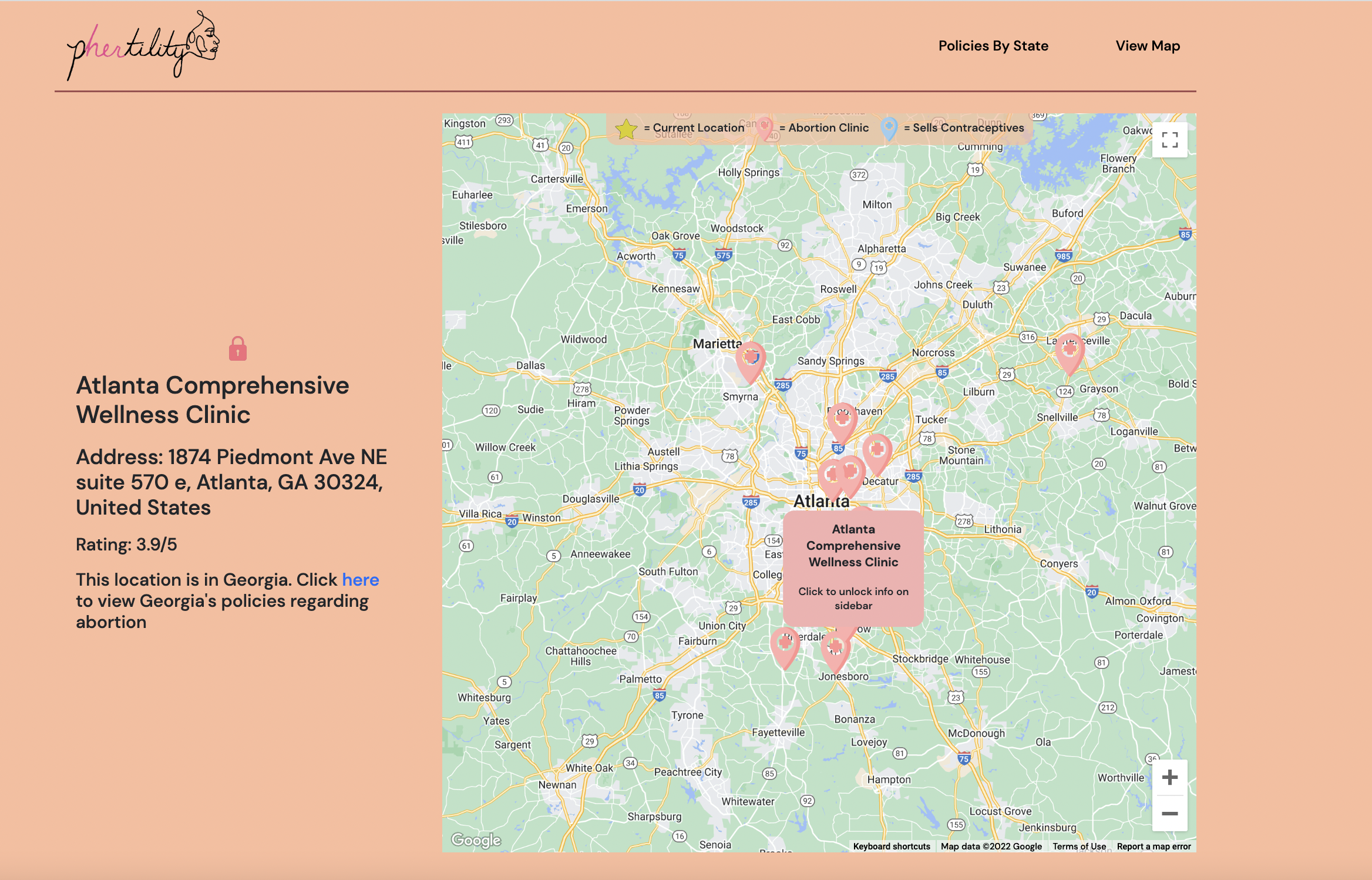Open Policies By State page
Screen dimensions: 1372x880
[x=993, y=46]
